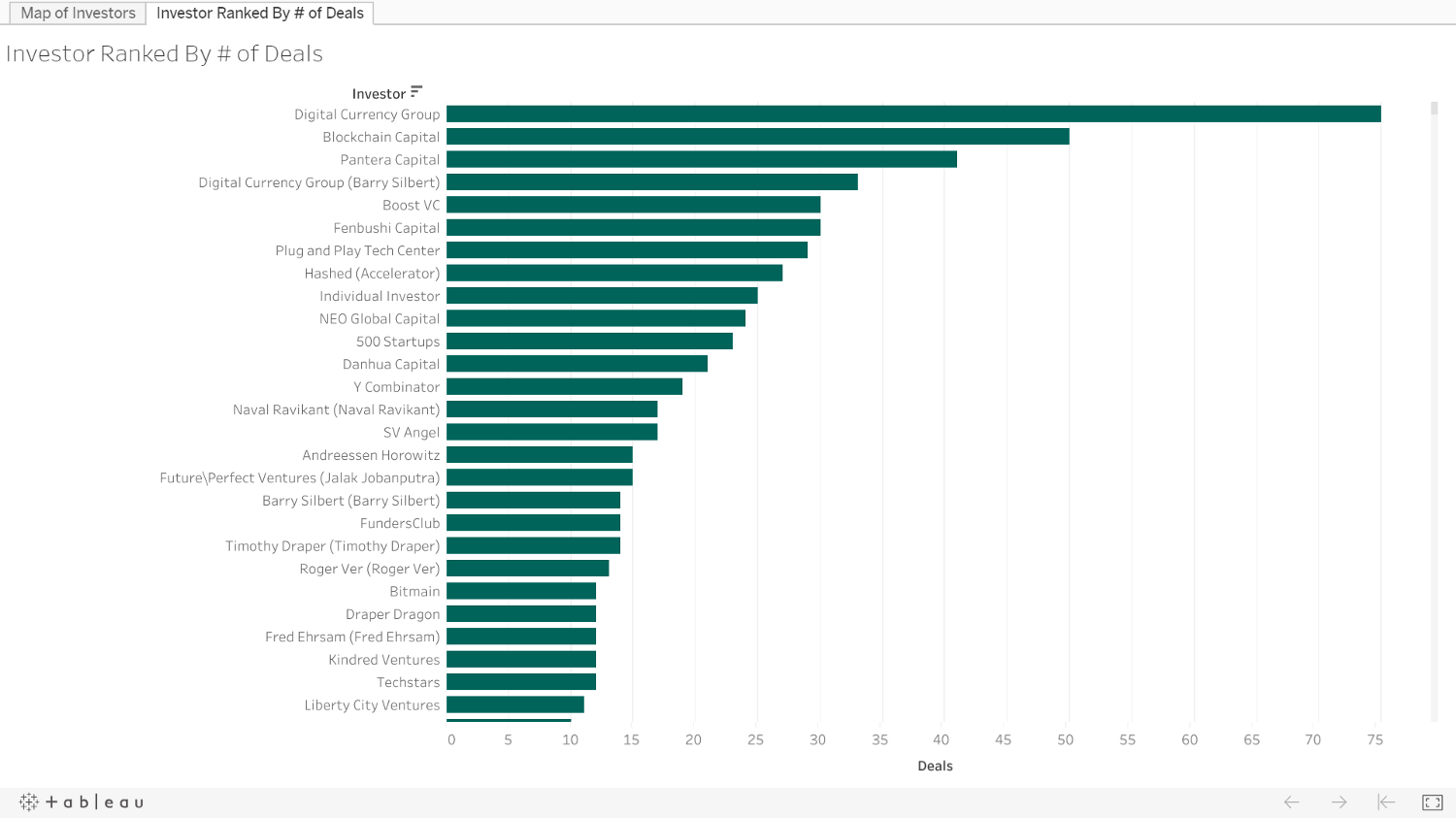Click Future\Perfect Ventures (Jalak Jobanputra) label

300,477
